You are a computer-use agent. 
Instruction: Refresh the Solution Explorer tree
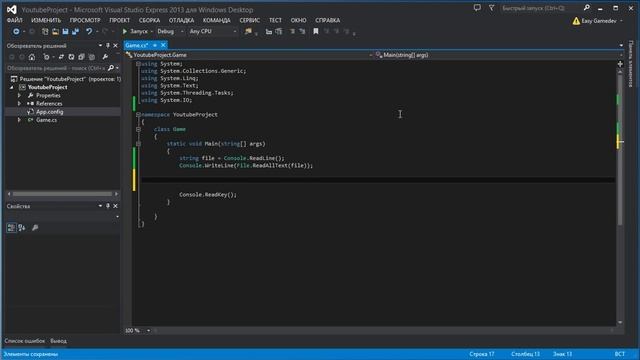71,57
